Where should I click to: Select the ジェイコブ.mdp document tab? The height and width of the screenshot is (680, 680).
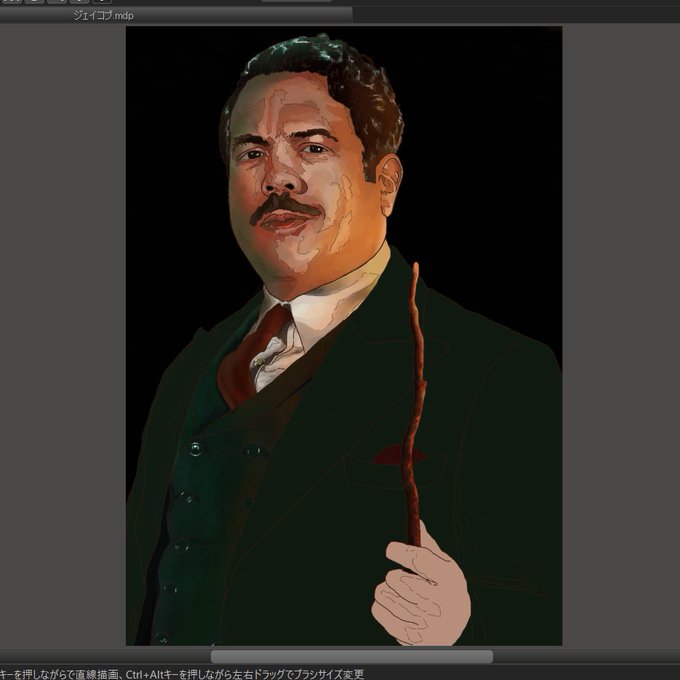point(176,16)
